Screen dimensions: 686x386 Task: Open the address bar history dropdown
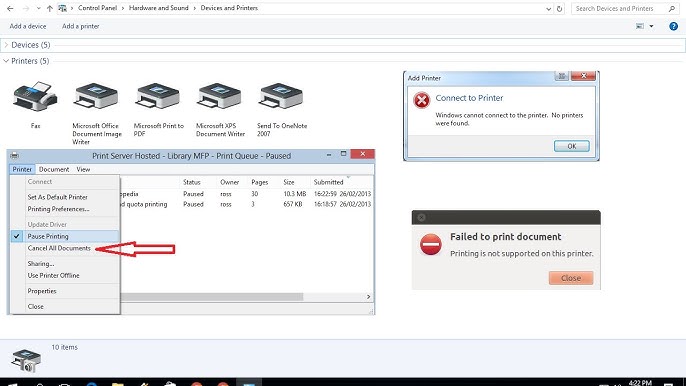[549, 8]
